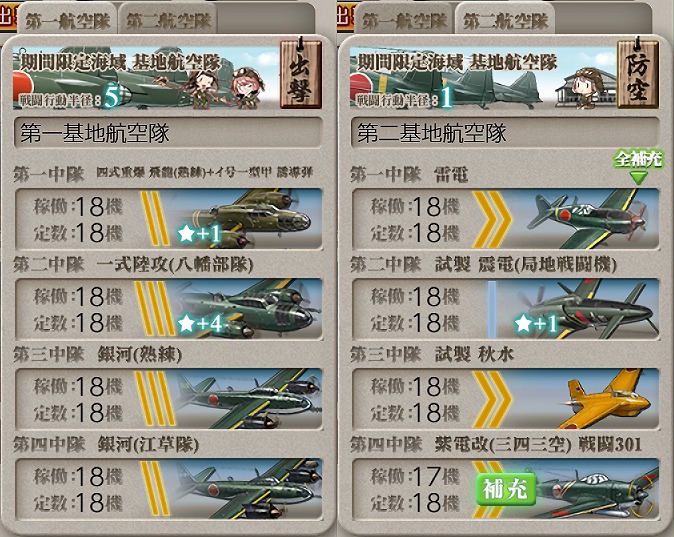
Task: Click the 銀河(熟練) aircraft image
Action: coord(247,399)
